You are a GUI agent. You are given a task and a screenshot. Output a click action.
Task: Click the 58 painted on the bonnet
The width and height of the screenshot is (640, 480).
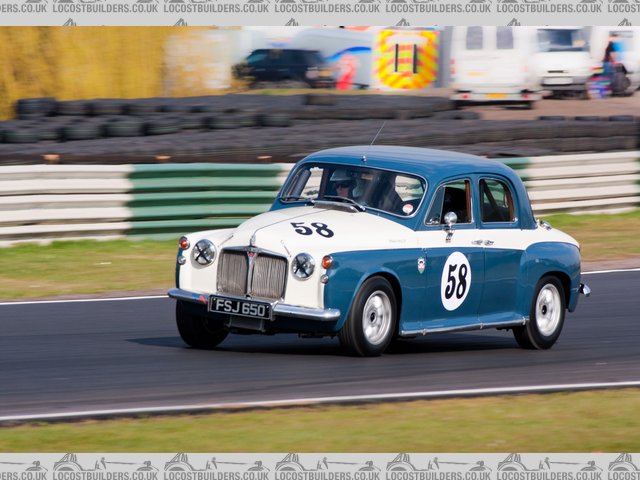coord(312,229)
